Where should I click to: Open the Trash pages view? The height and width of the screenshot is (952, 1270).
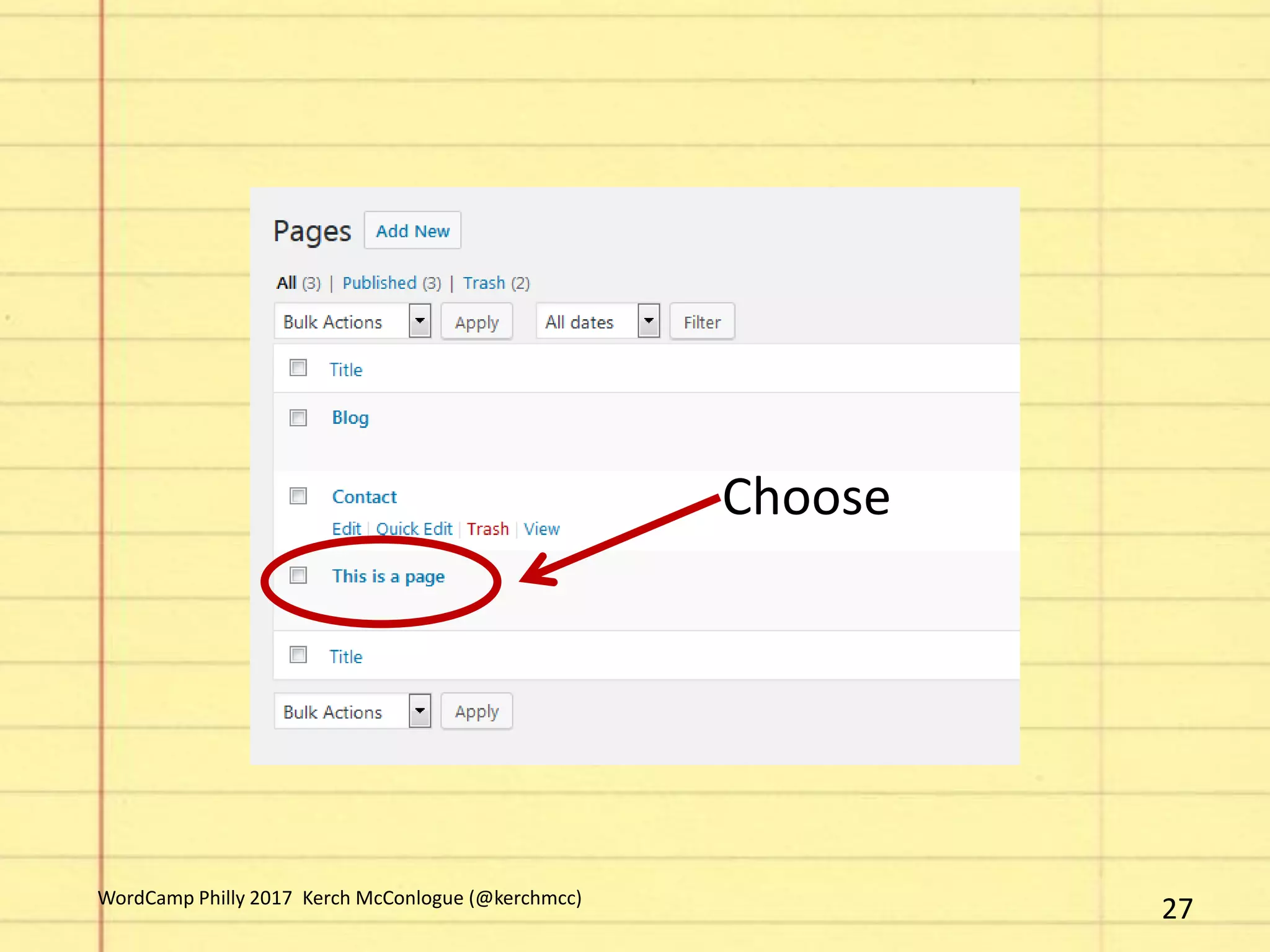point(484,283)
